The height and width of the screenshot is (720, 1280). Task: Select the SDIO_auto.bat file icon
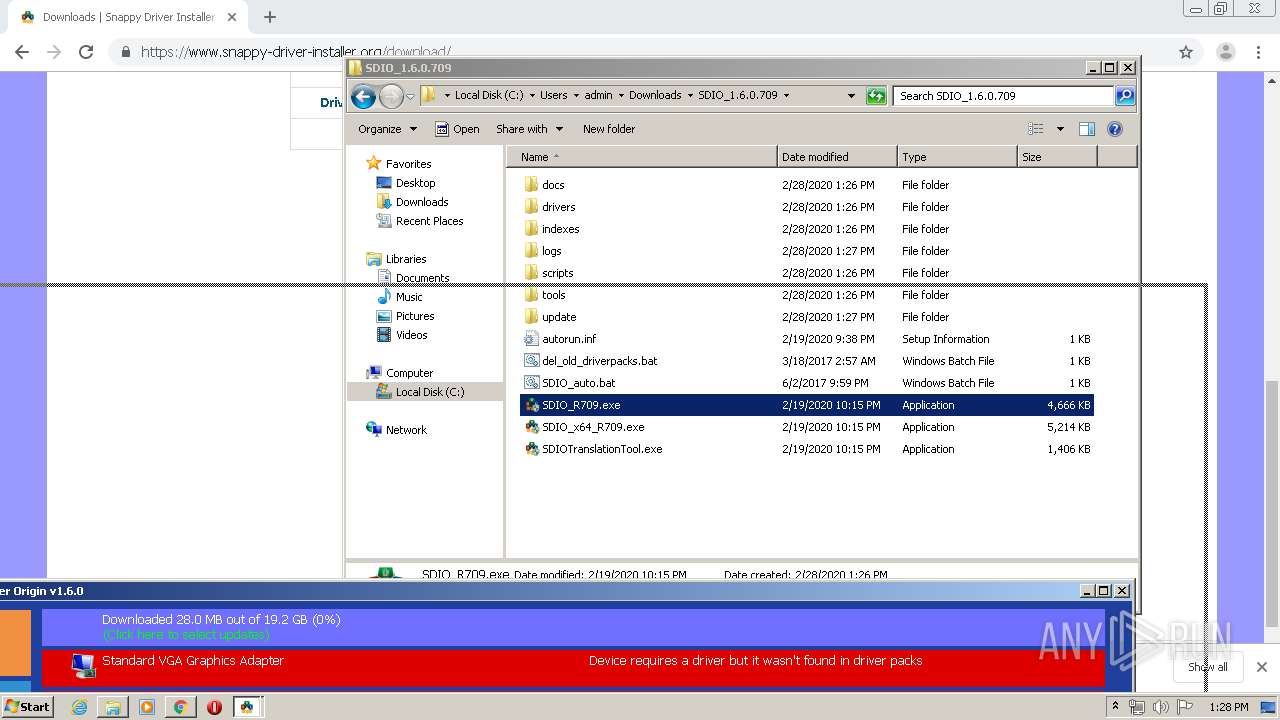[x=531, y=383]
